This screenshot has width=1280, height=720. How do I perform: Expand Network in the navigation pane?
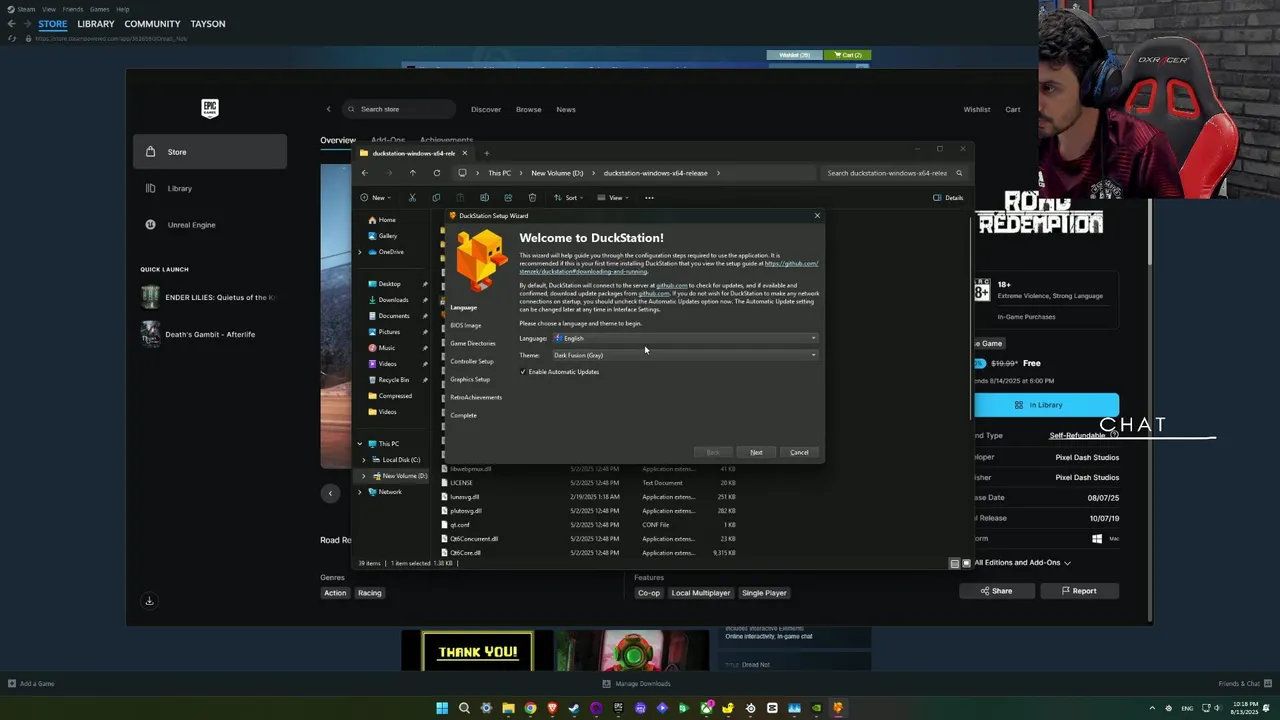coord(360,492)
